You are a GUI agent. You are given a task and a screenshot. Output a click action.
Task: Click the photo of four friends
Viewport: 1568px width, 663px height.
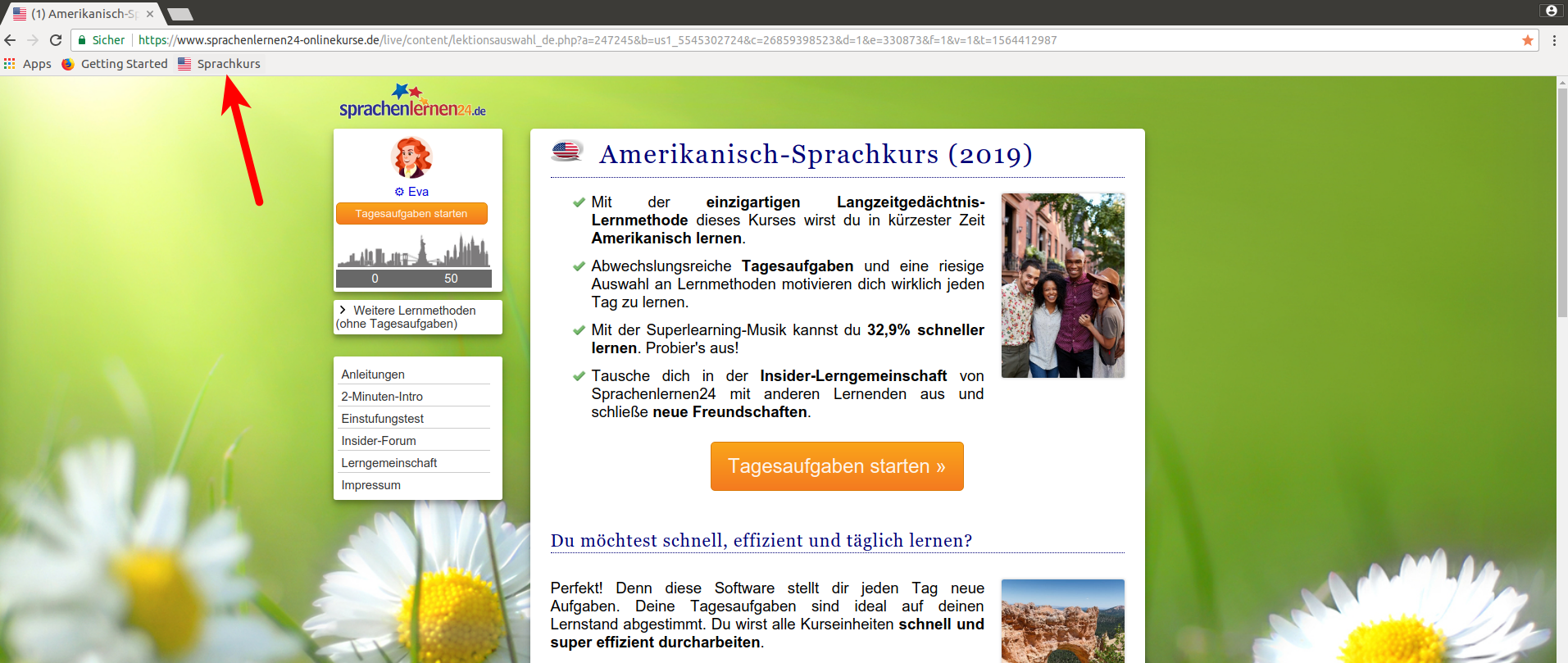point(1062,285)
